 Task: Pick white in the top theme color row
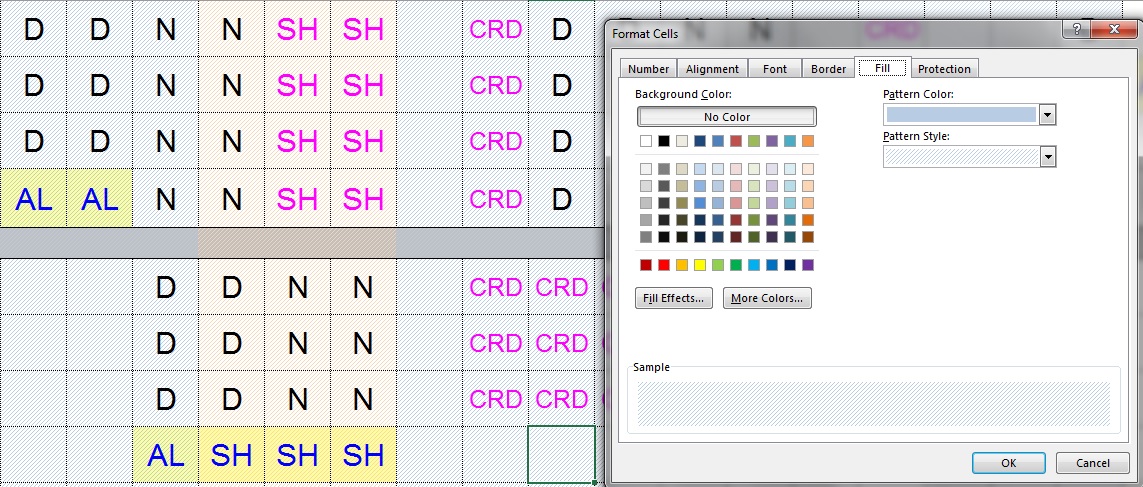coord(646,141)
